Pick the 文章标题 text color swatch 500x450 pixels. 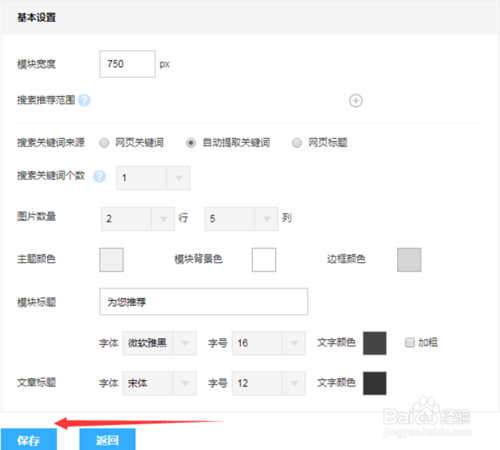click(x=375, y=383)
